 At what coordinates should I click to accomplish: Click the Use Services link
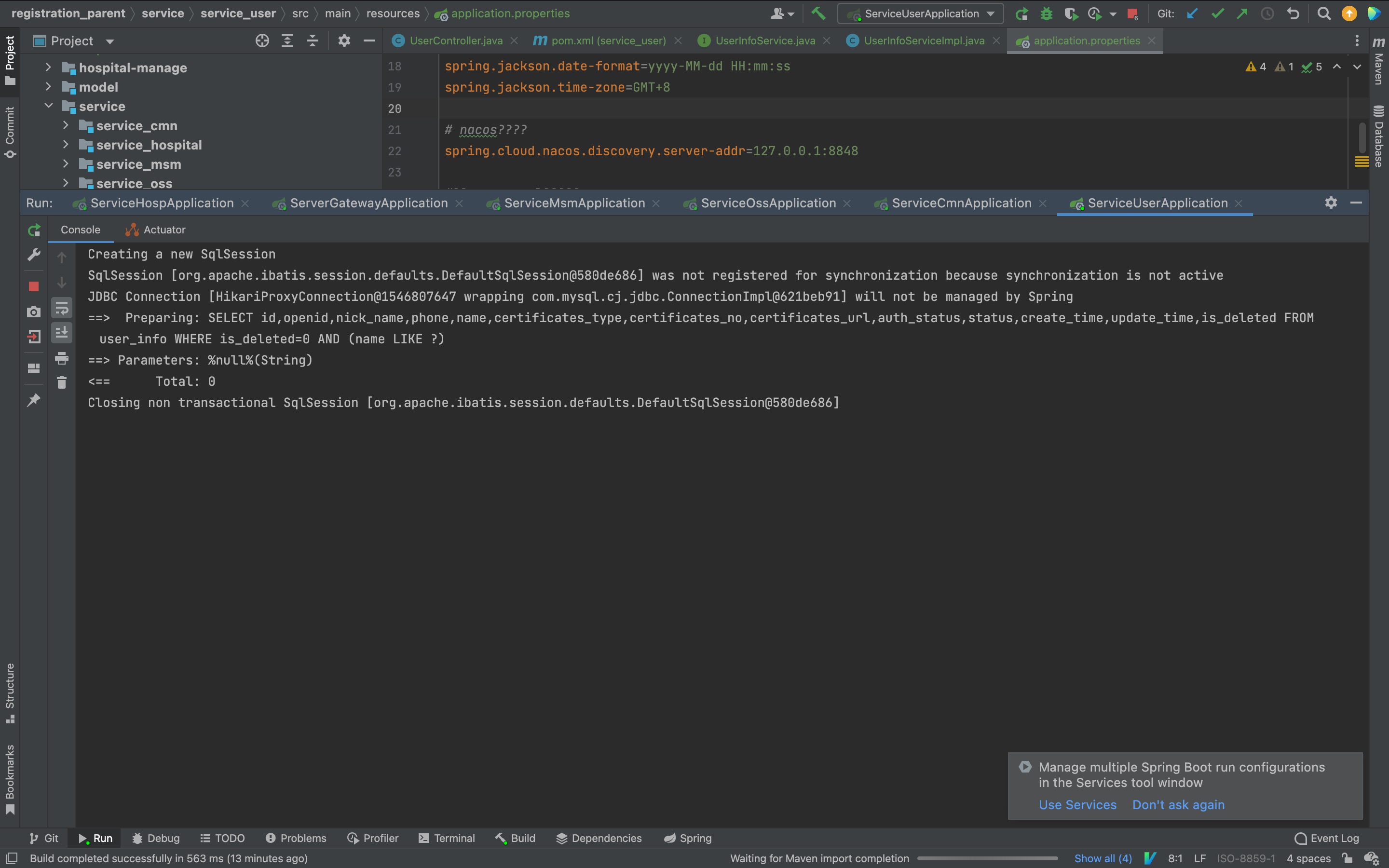tap(1077, 805)
